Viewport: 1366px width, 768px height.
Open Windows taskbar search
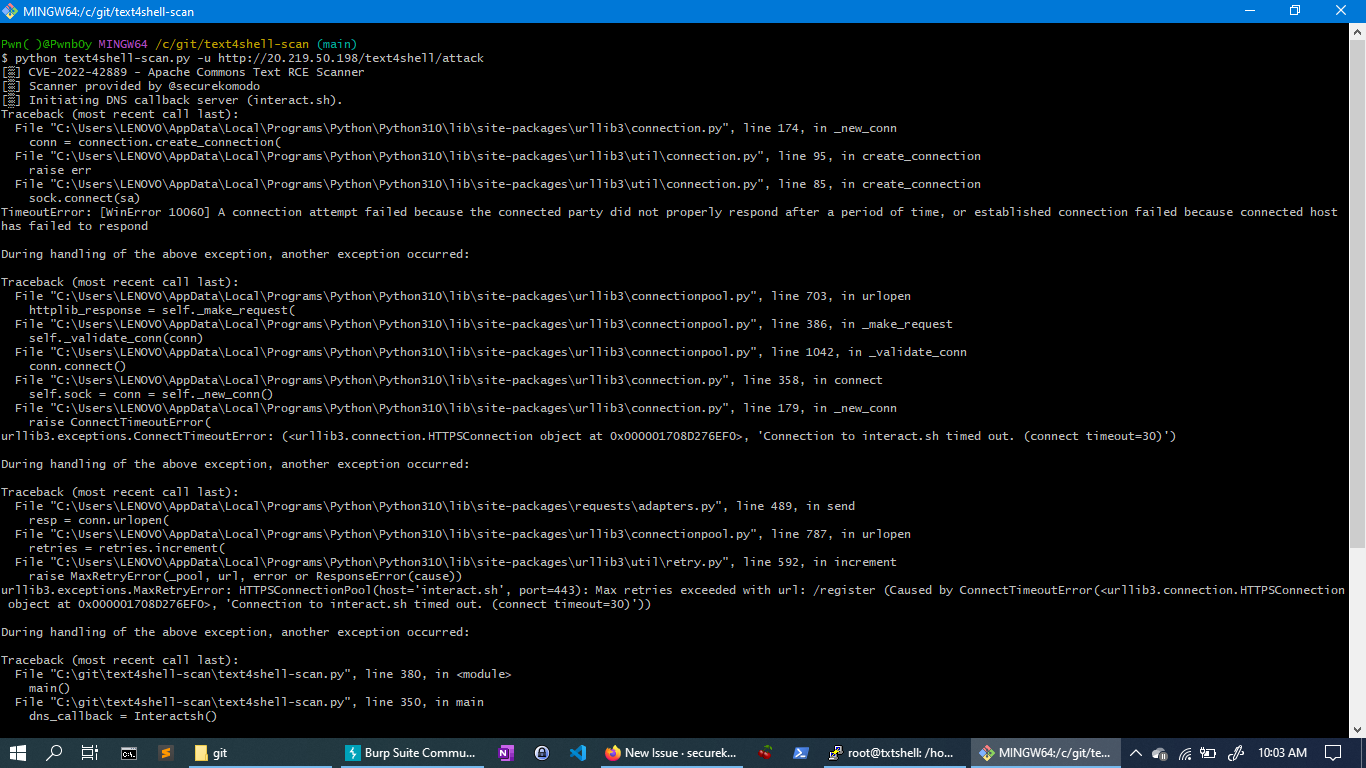55,753
